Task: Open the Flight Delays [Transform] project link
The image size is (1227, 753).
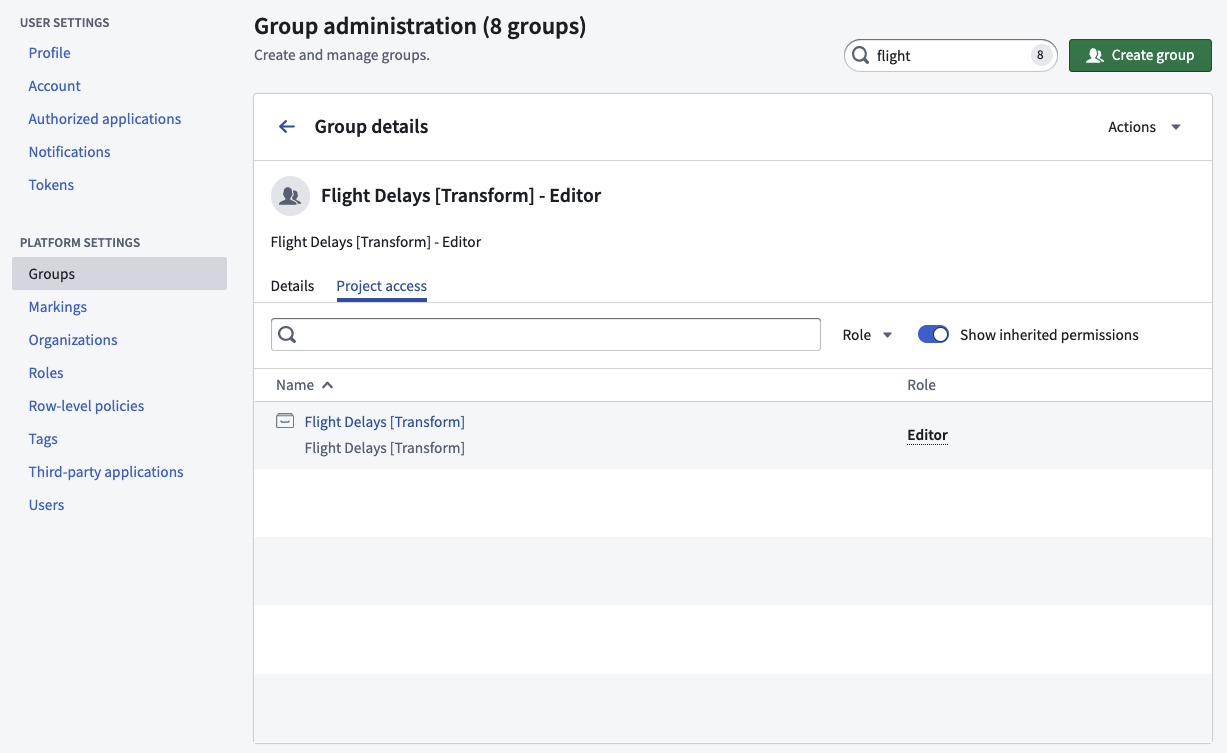Action: coord(384,422)
